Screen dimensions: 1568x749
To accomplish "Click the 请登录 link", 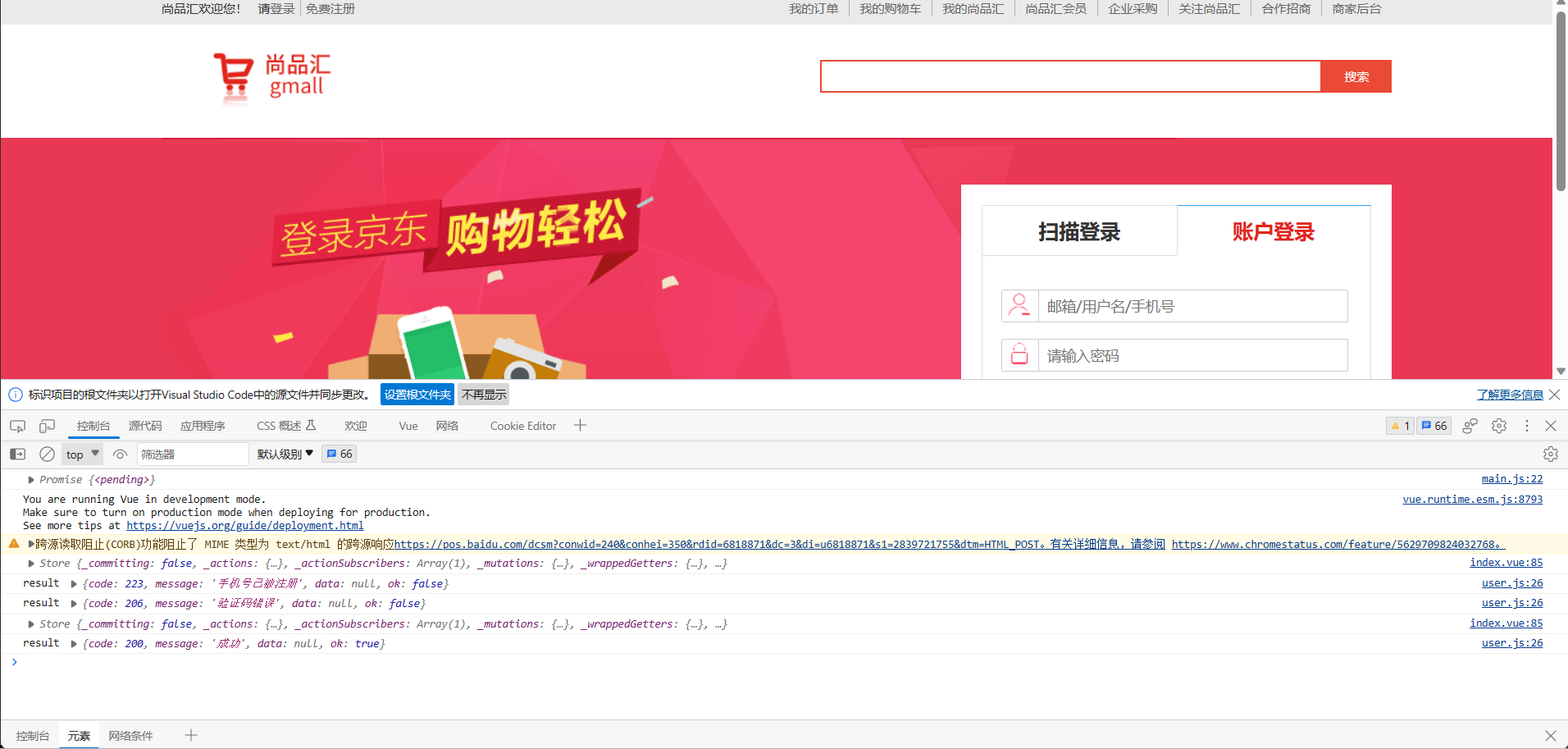I will (276, 9).
